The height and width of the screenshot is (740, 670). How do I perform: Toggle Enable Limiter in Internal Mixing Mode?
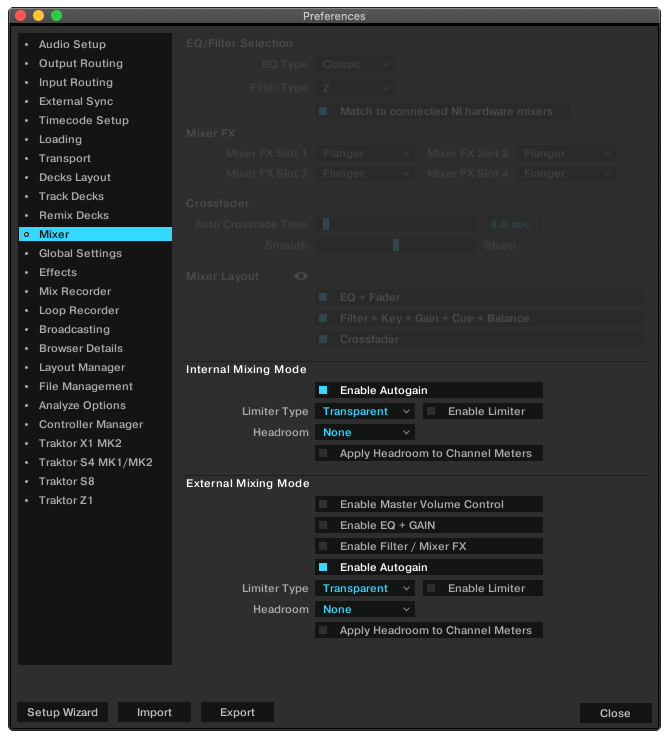(x=431, y=411)
